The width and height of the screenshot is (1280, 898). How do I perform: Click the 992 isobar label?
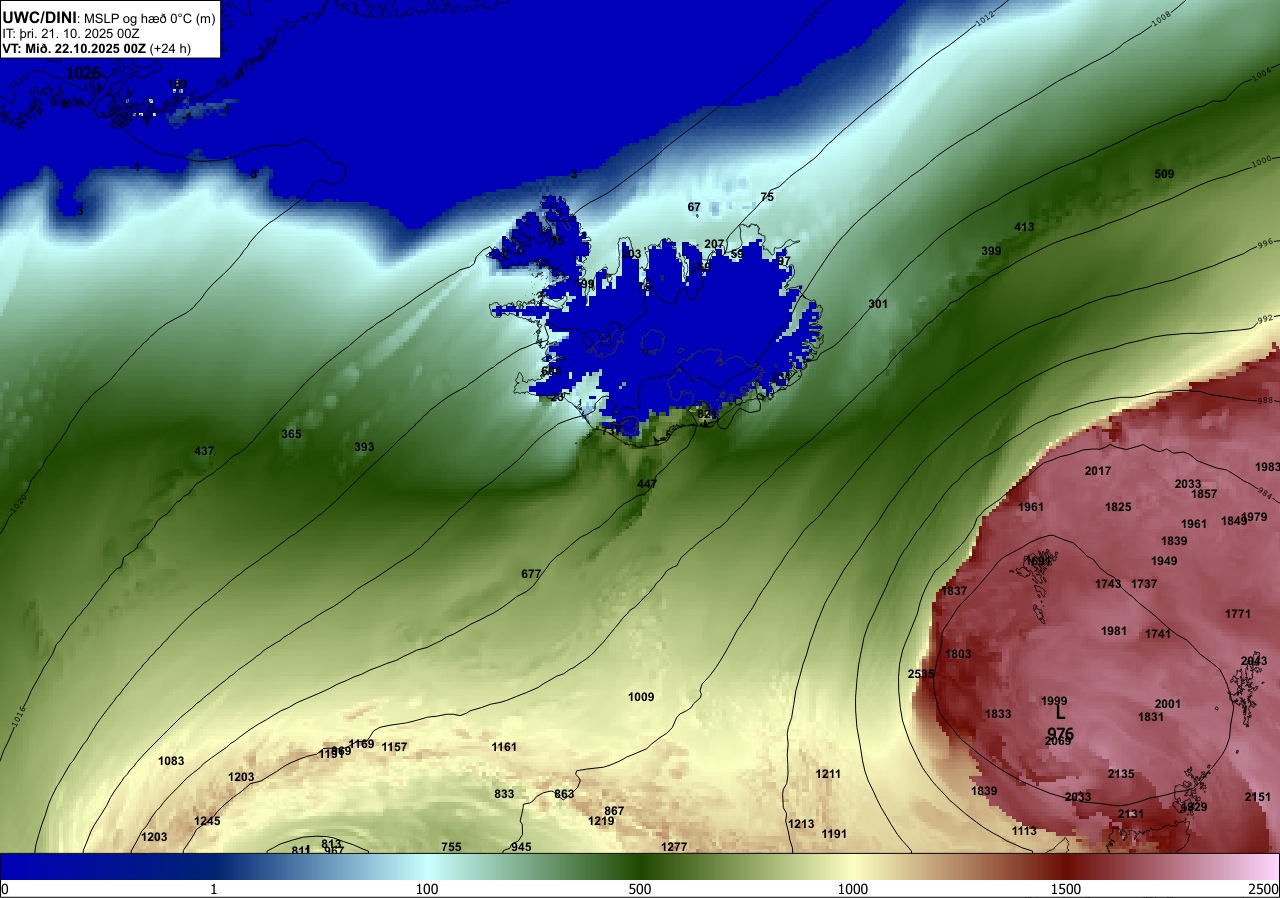coord(1266,320)
